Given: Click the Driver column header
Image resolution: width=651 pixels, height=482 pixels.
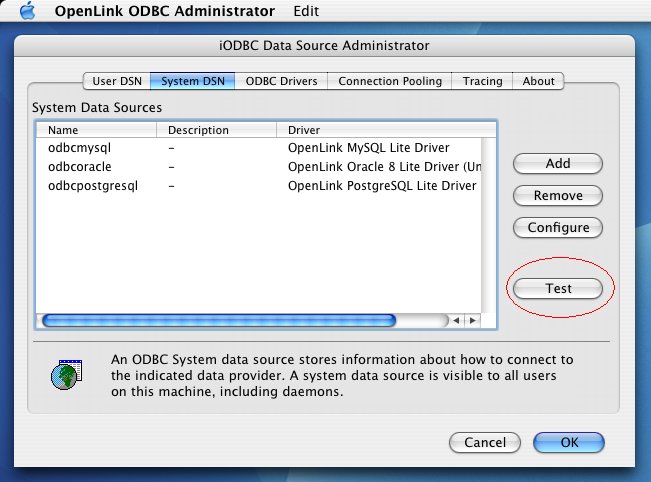Looking at the screenshot, I should [386, 130].
